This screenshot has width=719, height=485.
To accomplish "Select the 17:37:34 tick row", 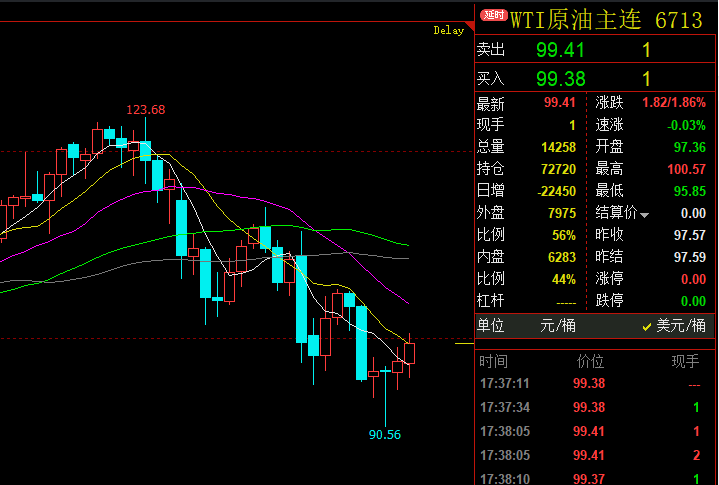I will click(595, 407).
